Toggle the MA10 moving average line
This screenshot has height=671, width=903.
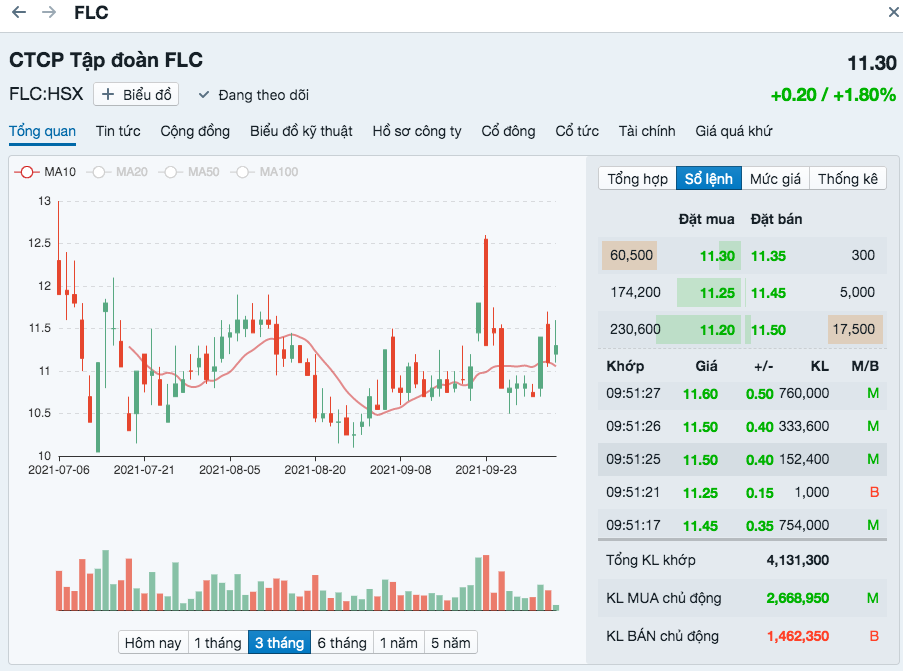click(x=45, y=172)
